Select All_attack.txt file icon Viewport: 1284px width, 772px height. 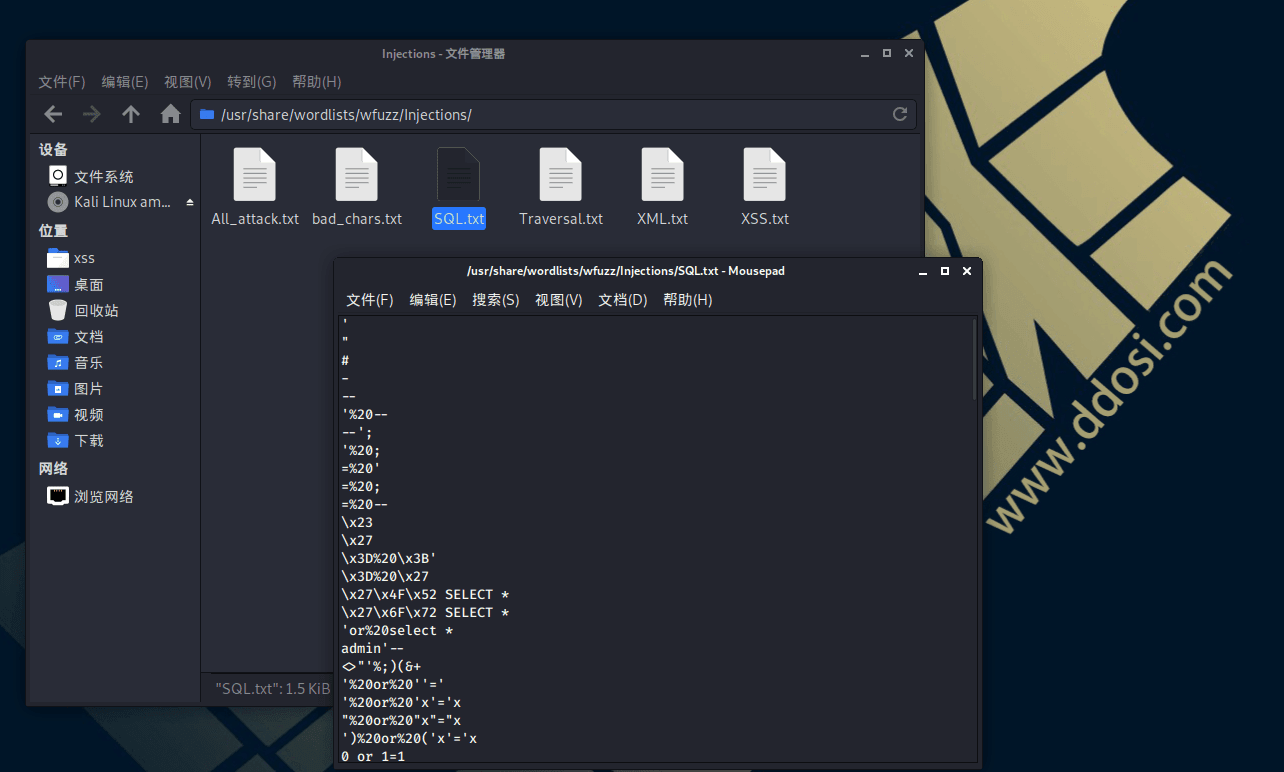(x=255, y=175)
